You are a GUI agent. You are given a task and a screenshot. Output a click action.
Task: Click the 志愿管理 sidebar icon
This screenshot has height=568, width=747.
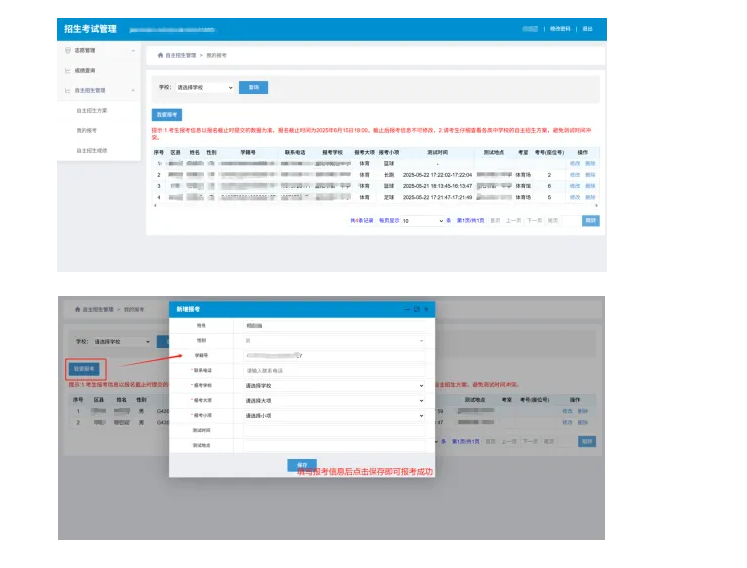pos(68,50)
